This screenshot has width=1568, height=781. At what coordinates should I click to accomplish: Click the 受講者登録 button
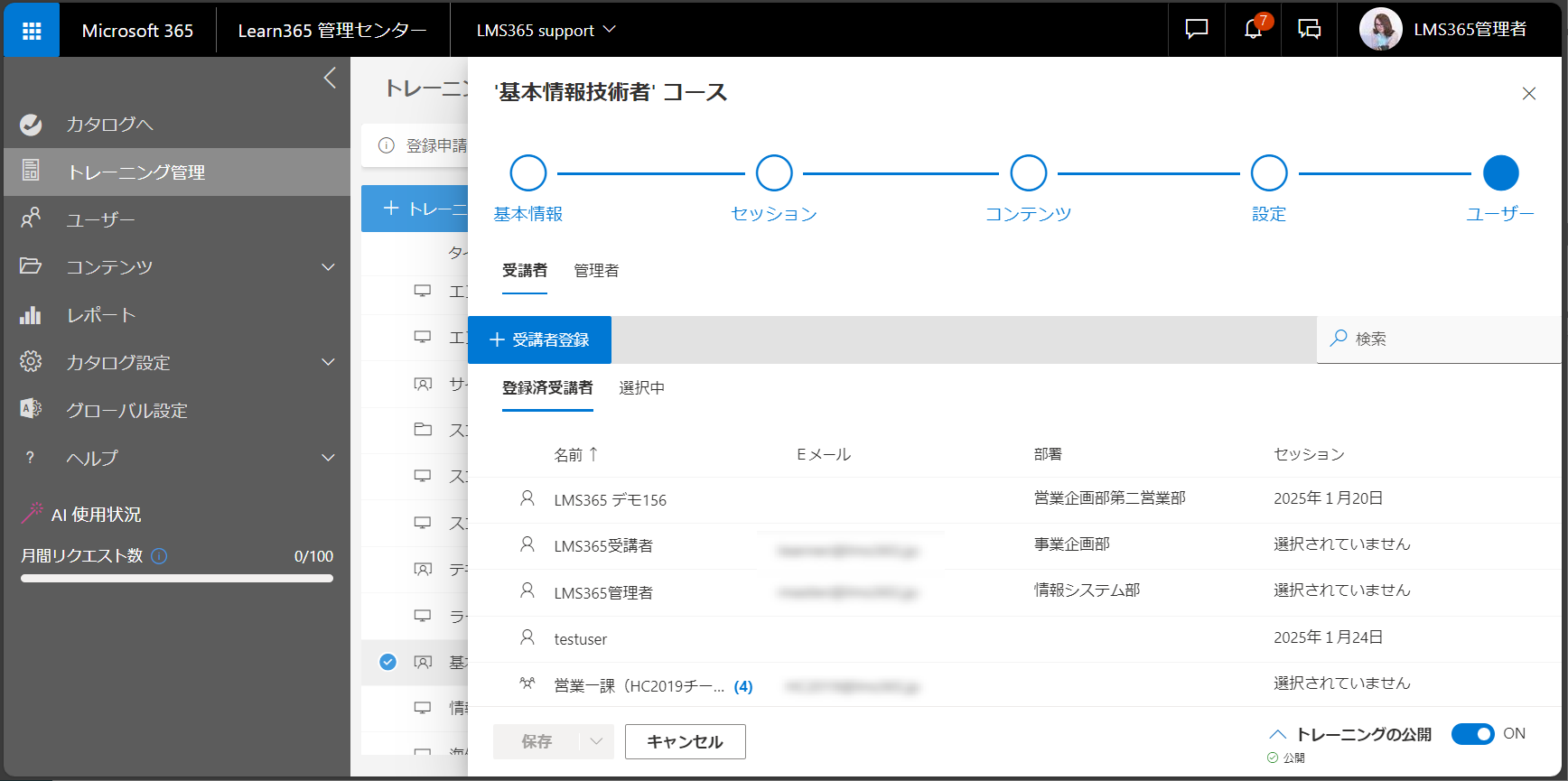point(539,339)
